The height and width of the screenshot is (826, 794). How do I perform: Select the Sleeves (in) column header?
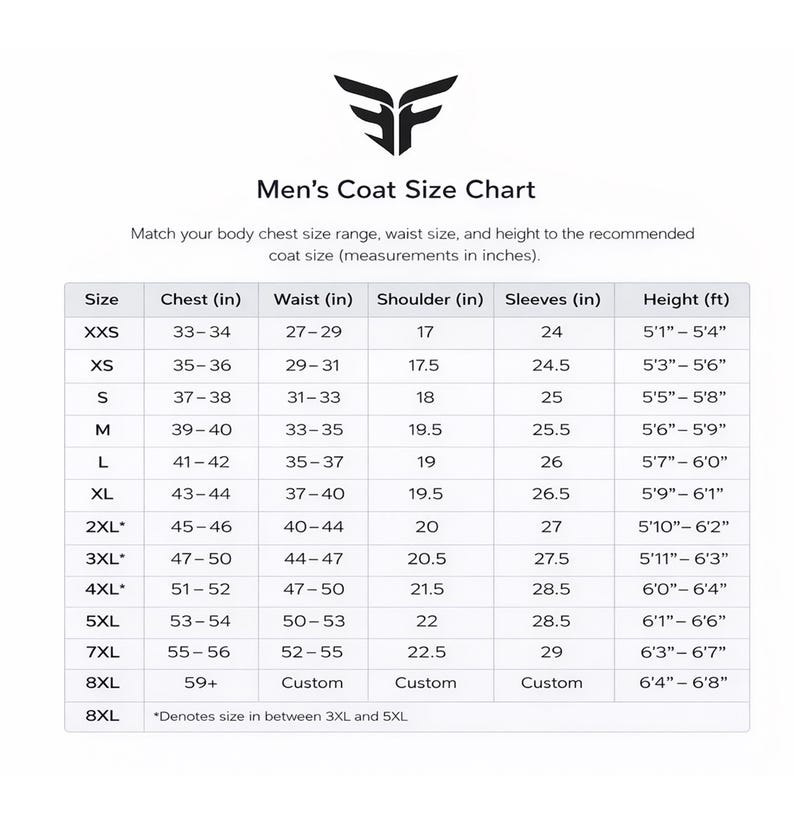[x=553, y=299]
